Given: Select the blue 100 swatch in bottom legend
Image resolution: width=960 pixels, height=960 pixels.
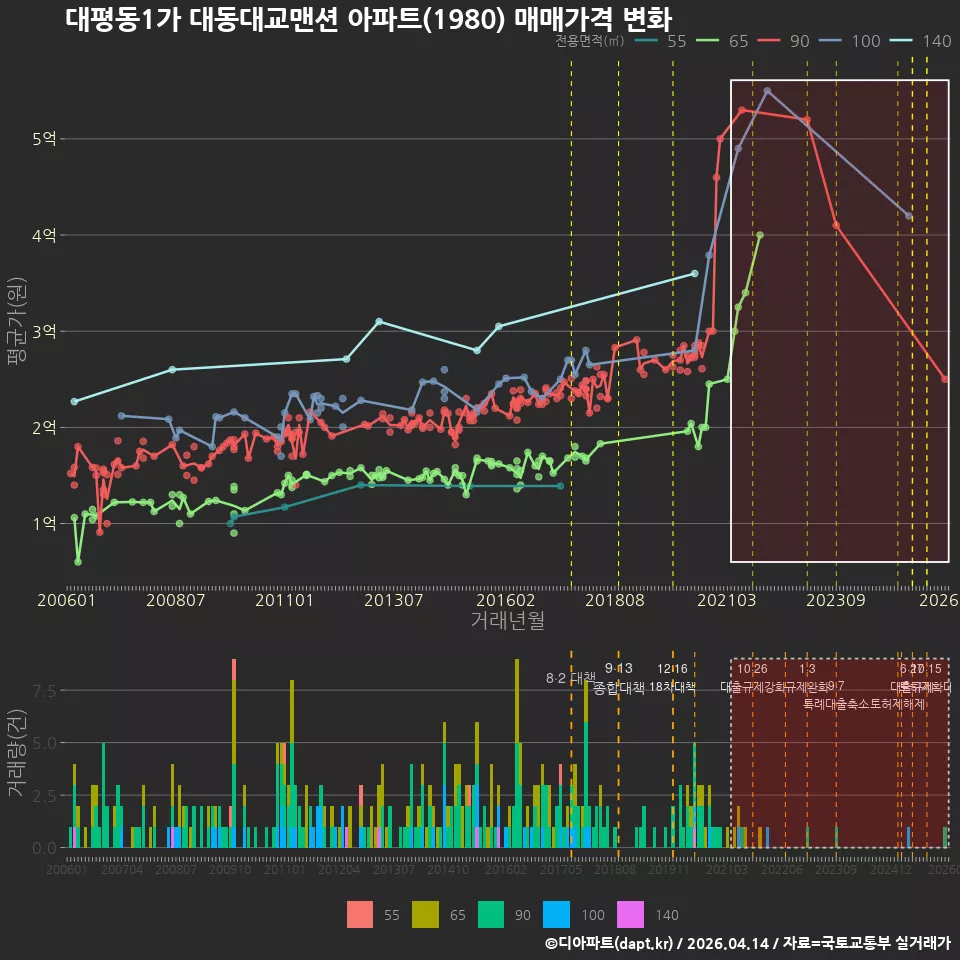Looking at the screenshot, I should click(x=557, y=915).
